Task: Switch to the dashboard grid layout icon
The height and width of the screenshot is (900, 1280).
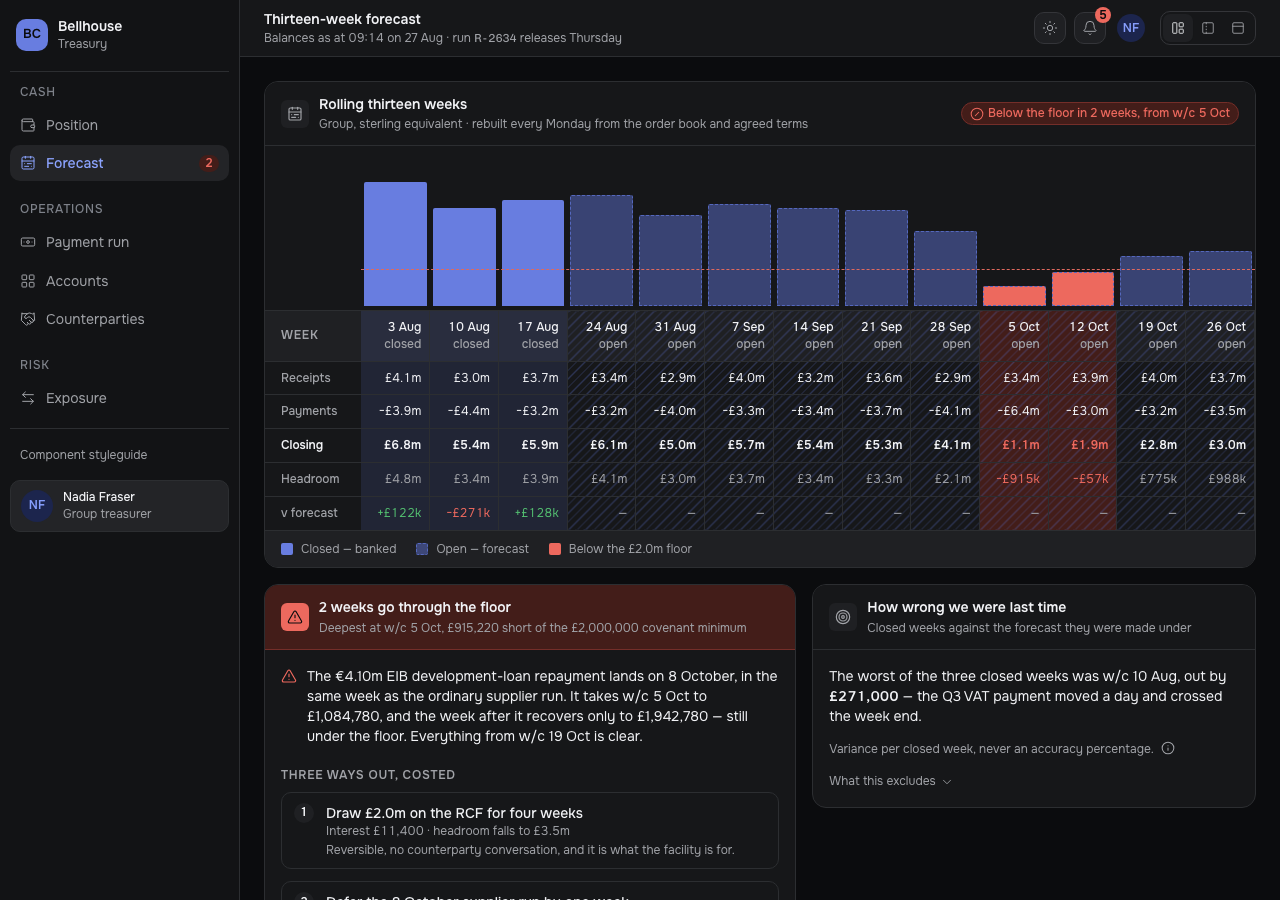Action: tap(1178, 28)
